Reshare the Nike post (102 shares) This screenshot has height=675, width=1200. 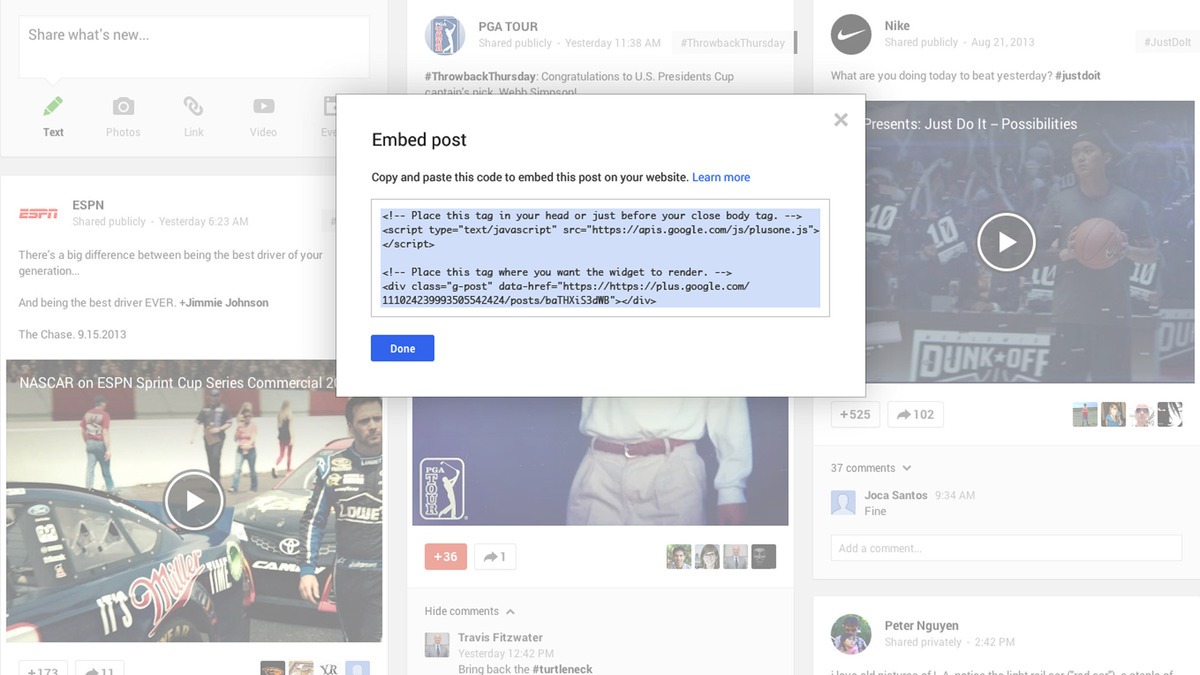(x=915, y=414)
